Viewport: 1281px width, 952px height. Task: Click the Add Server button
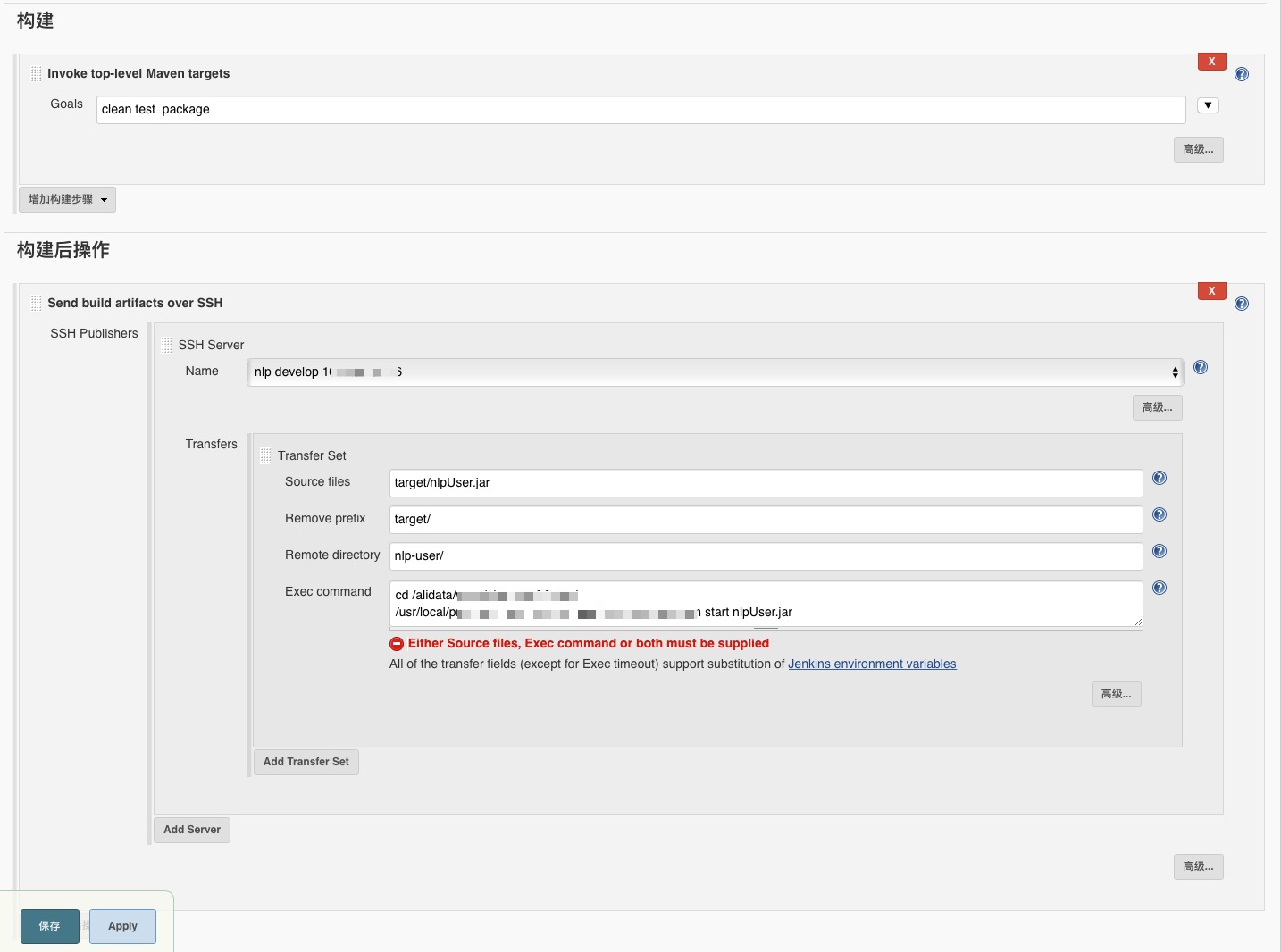[192, 830]
